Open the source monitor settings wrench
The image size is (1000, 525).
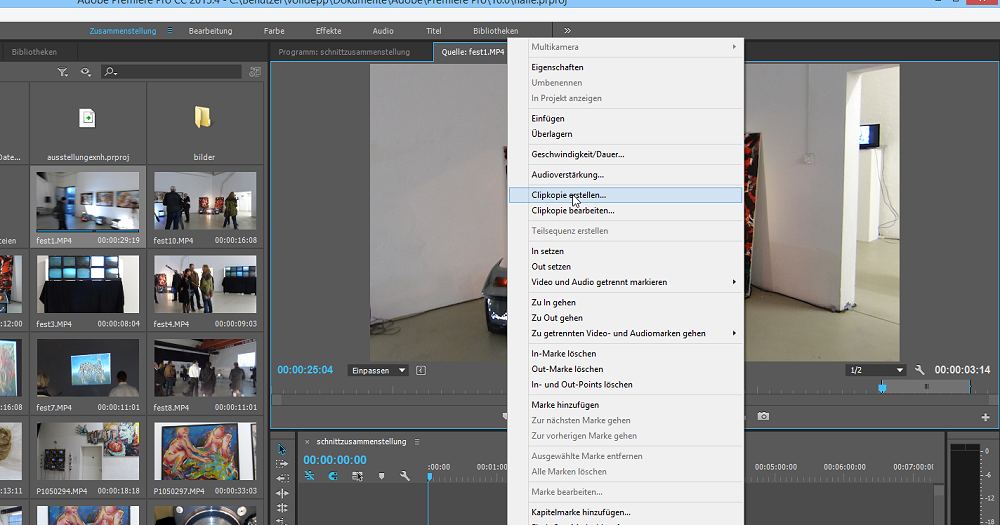(919, 370)
